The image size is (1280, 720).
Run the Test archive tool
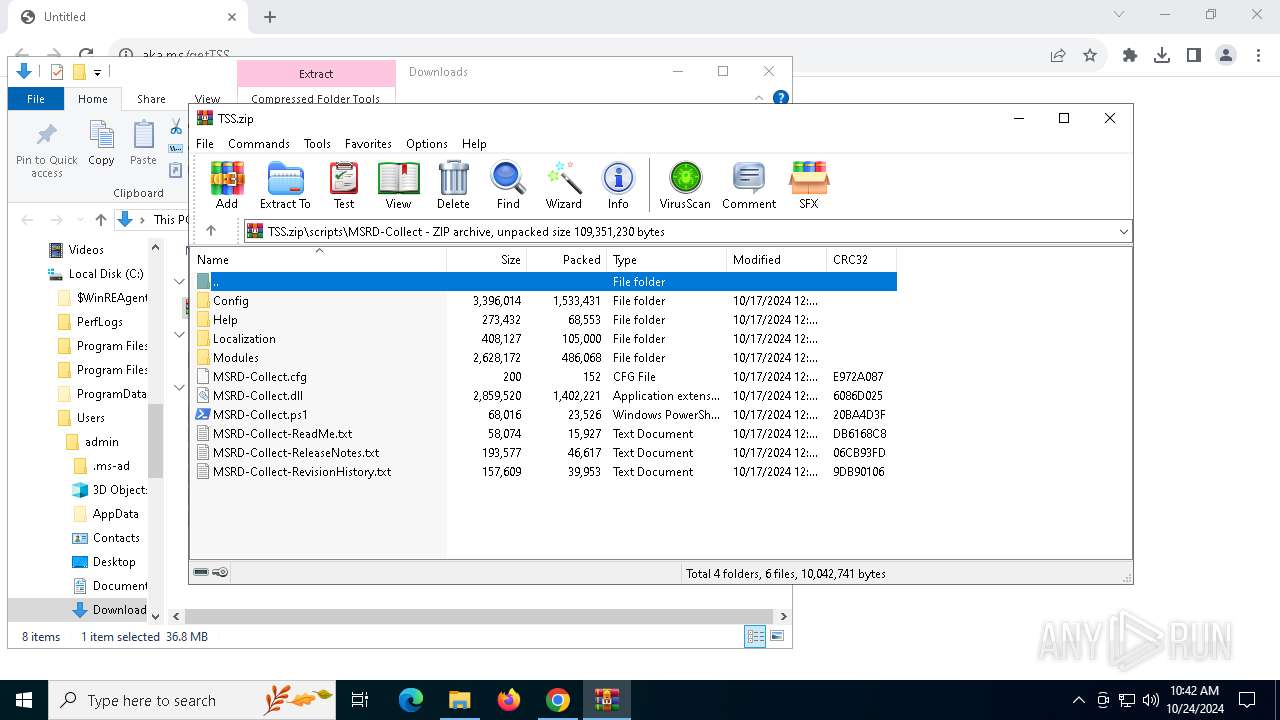pos(344,185)
